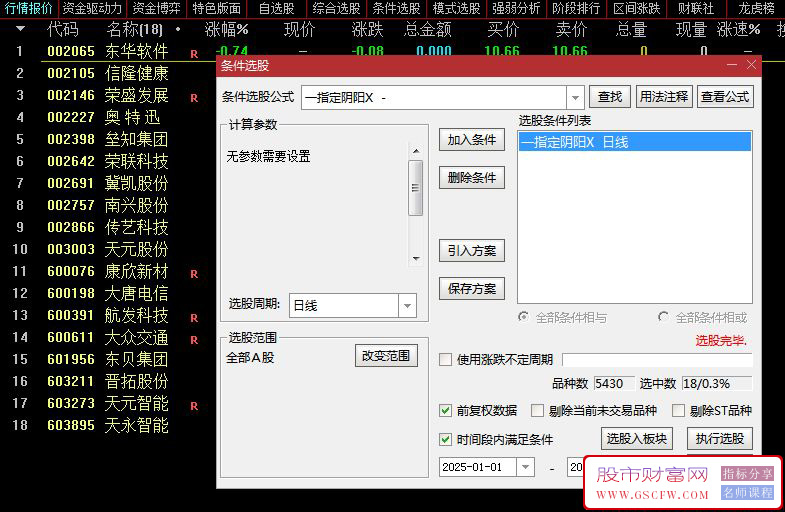This screenshot has height=512, width=785.
Task: Select stock row 603895 天永智能
Action: (x=108, y=426)
